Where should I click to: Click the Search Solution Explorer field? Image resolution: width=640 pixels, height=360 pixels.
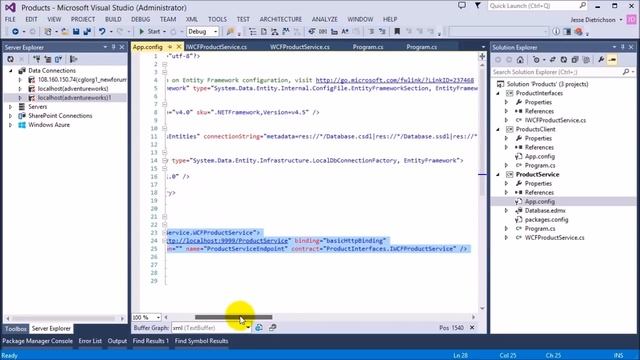[x=563, y=72]
